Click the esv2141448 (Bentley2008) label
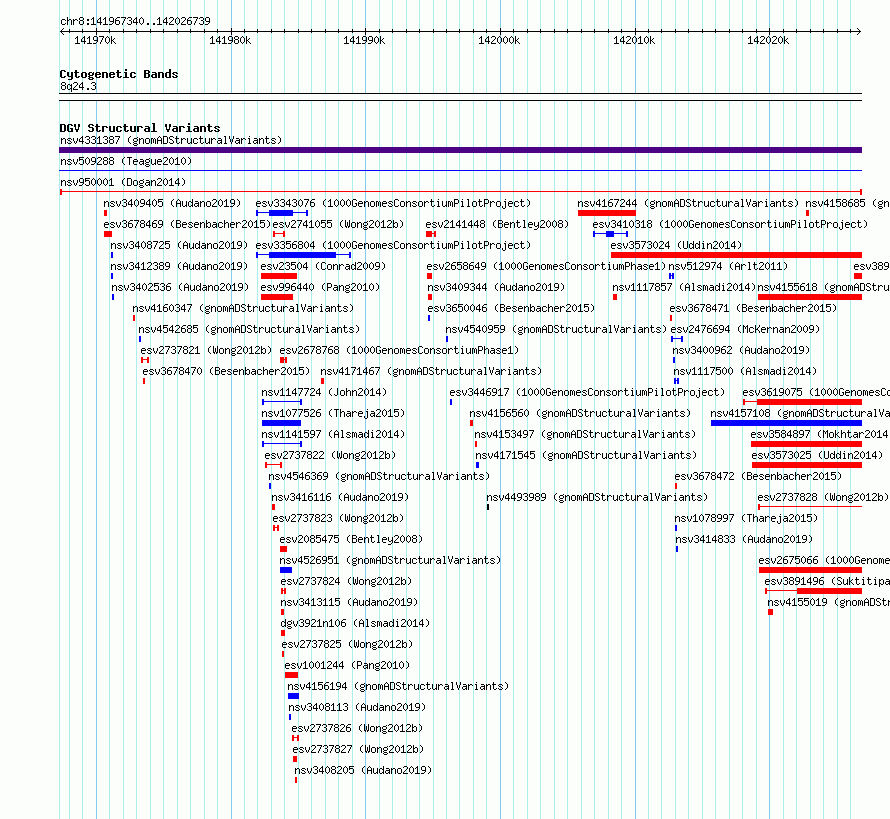This screenshot has height=819, width=890. point(497,224)
